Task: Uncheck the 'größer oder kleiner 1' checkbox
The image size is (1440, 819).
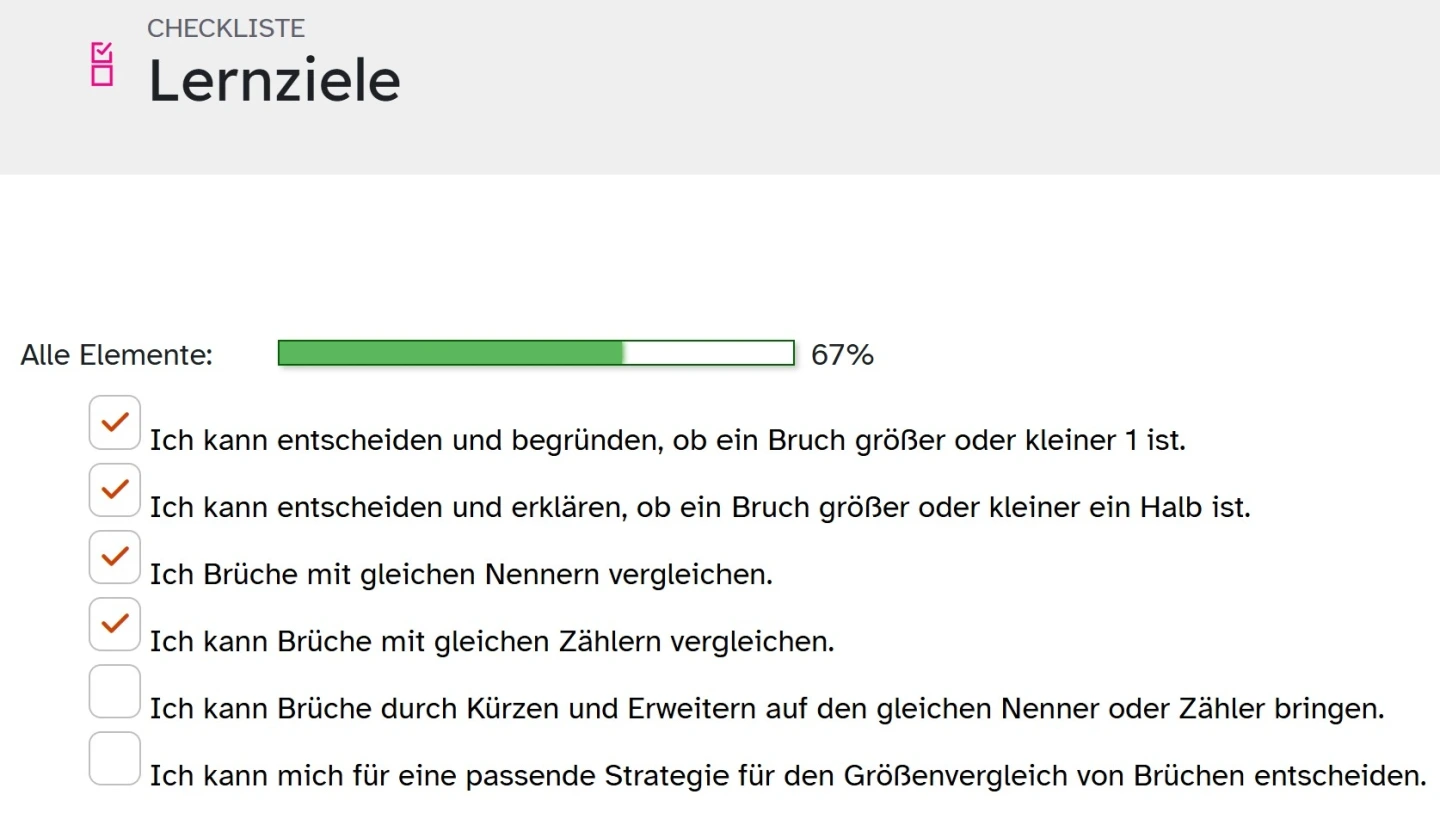Action: [x=115, y=423]
